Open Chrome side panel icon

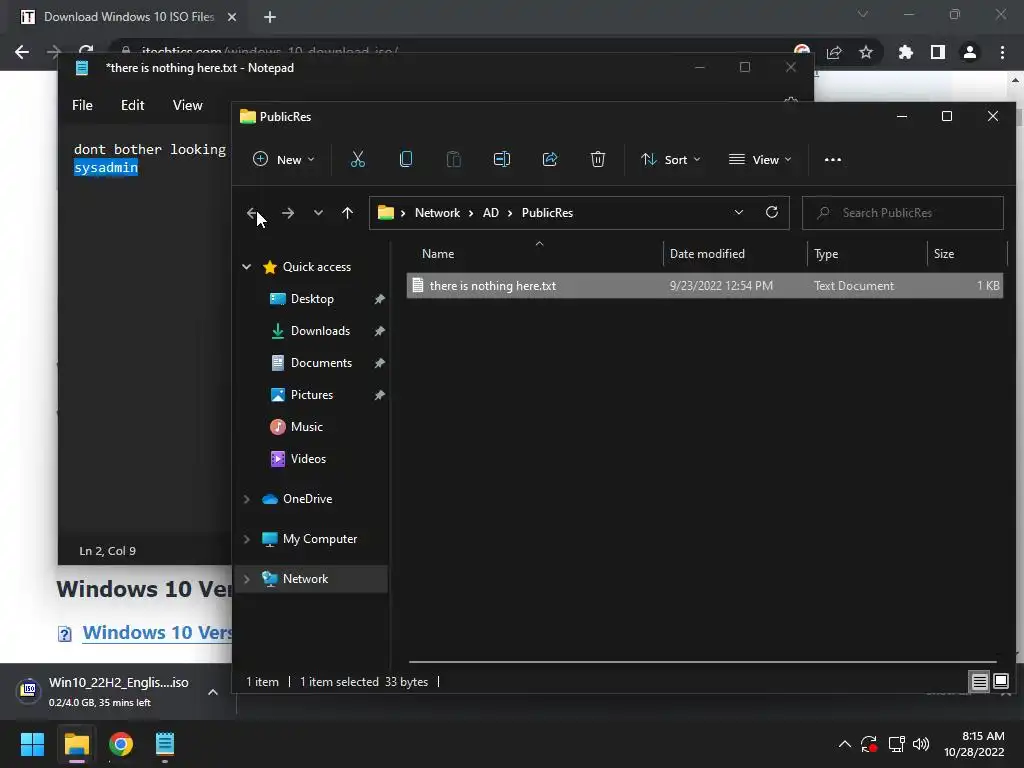938,52
